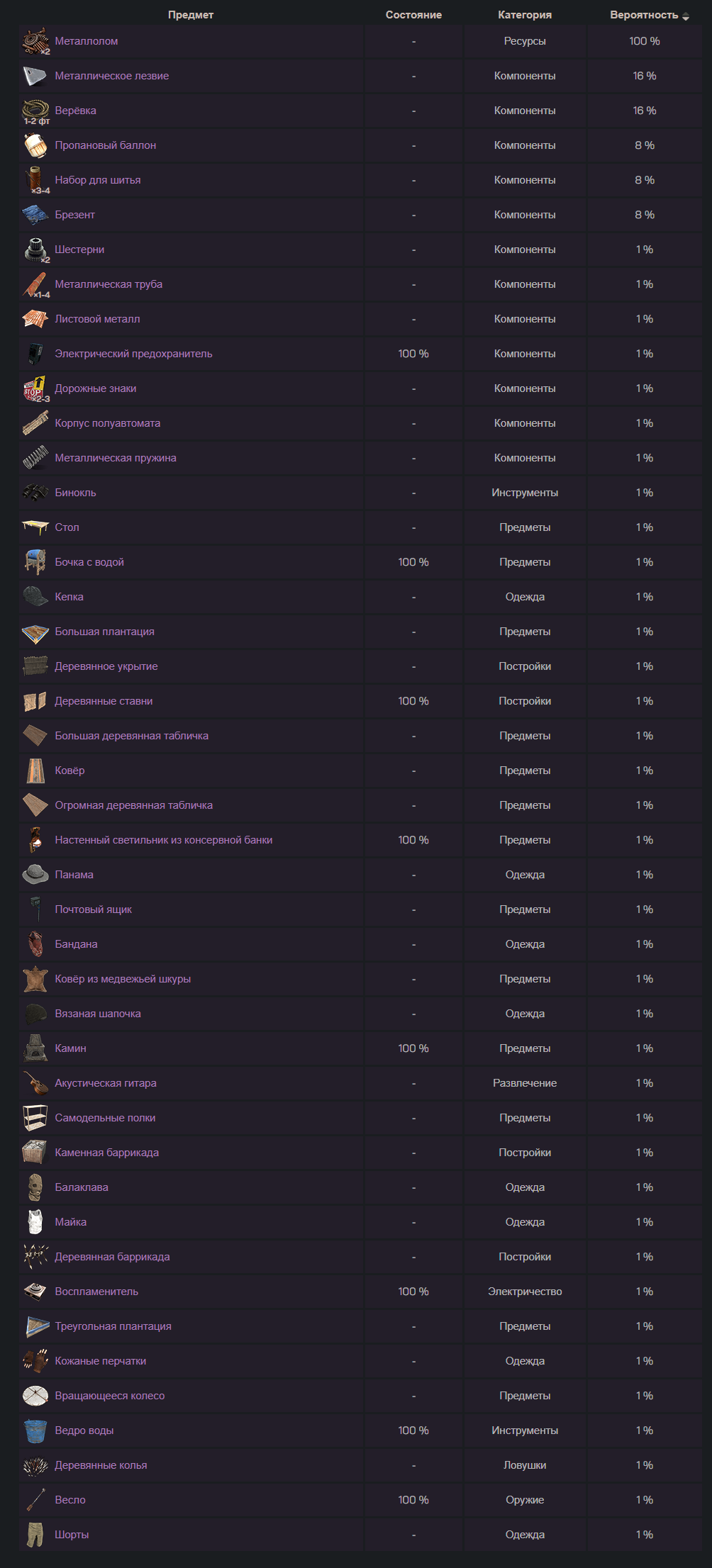The width and height of the screenshot is (712, 1568).
Task: Open the Электрический предохранитель link
Action: [133, 354]
